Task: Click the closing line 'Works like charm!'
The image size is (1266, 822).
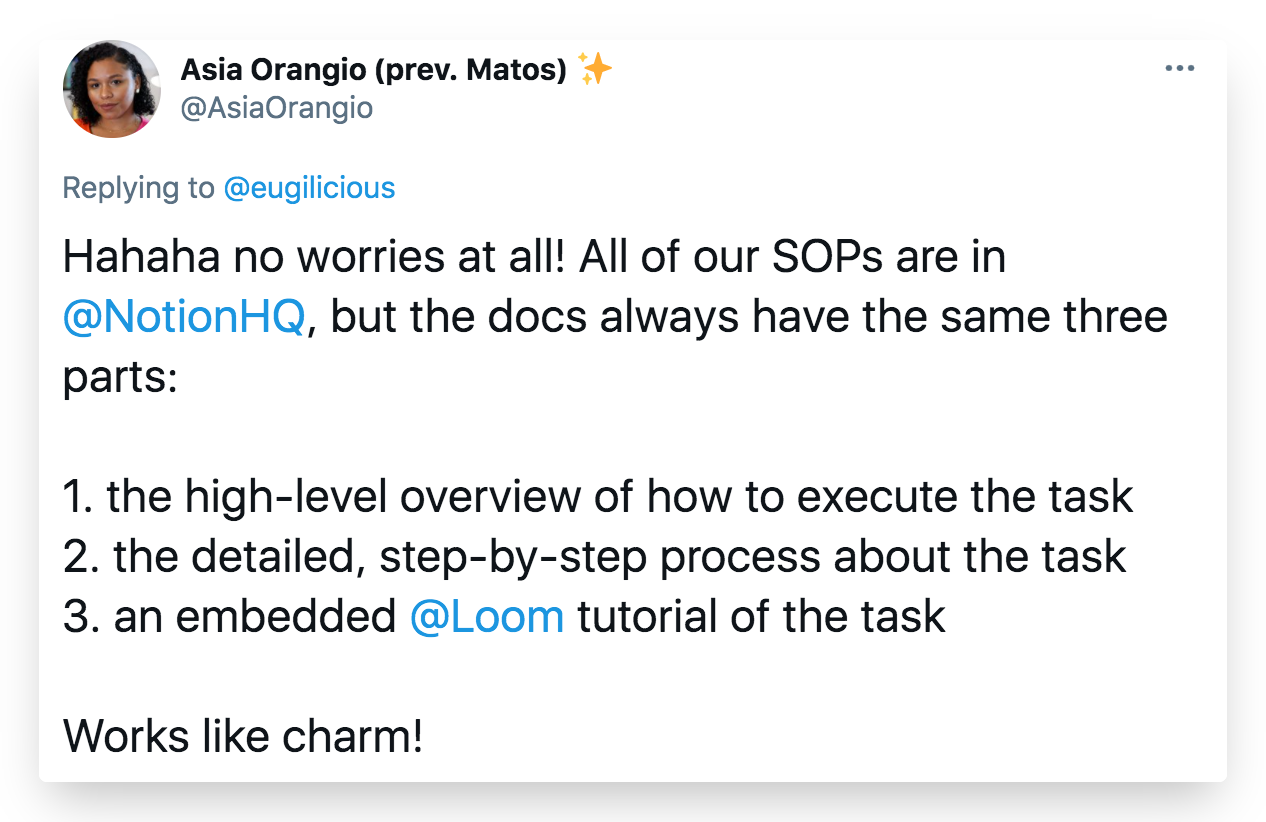Action: point(243,737)
